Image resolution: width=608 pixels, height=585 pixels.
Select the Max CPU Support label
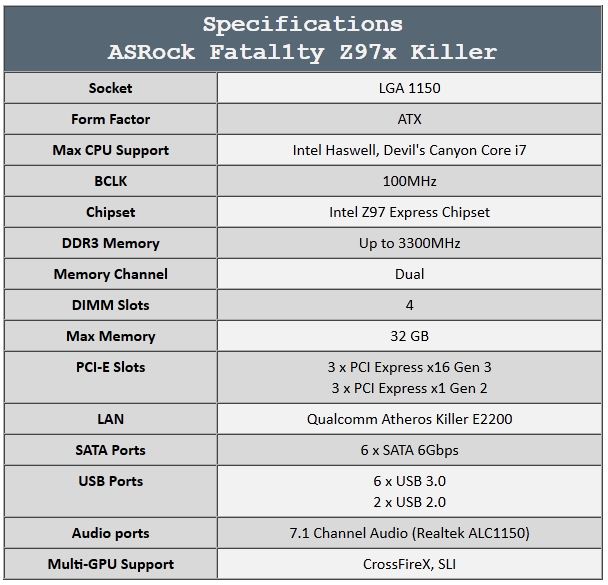(x=111, y=150)
